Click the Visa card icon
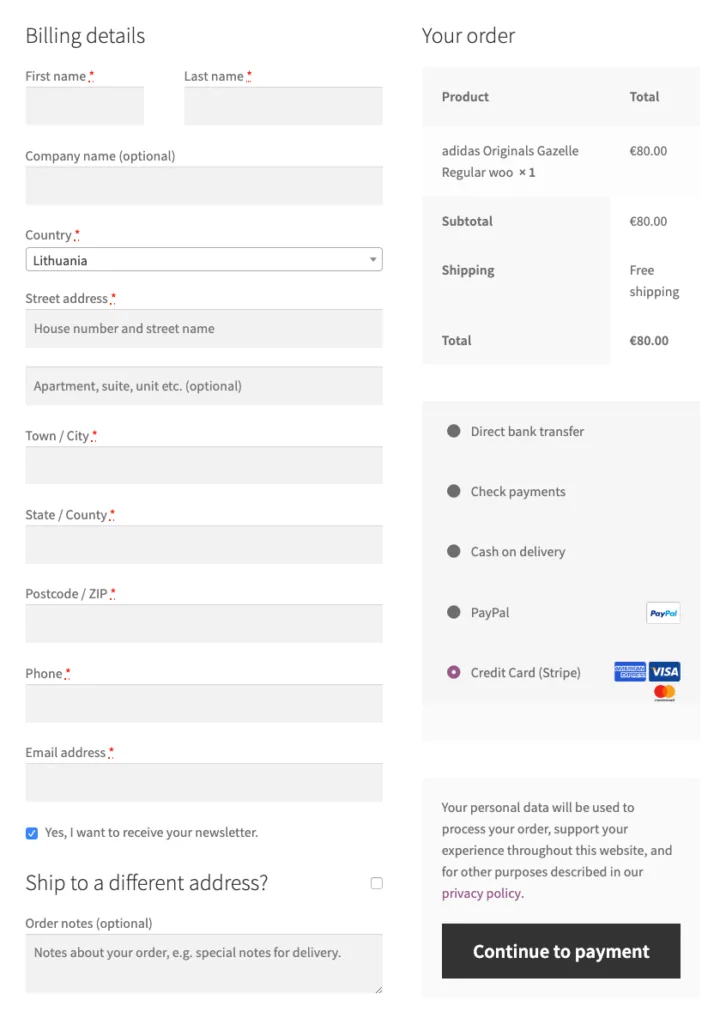 pyautogui.click(x=665, y=671)
